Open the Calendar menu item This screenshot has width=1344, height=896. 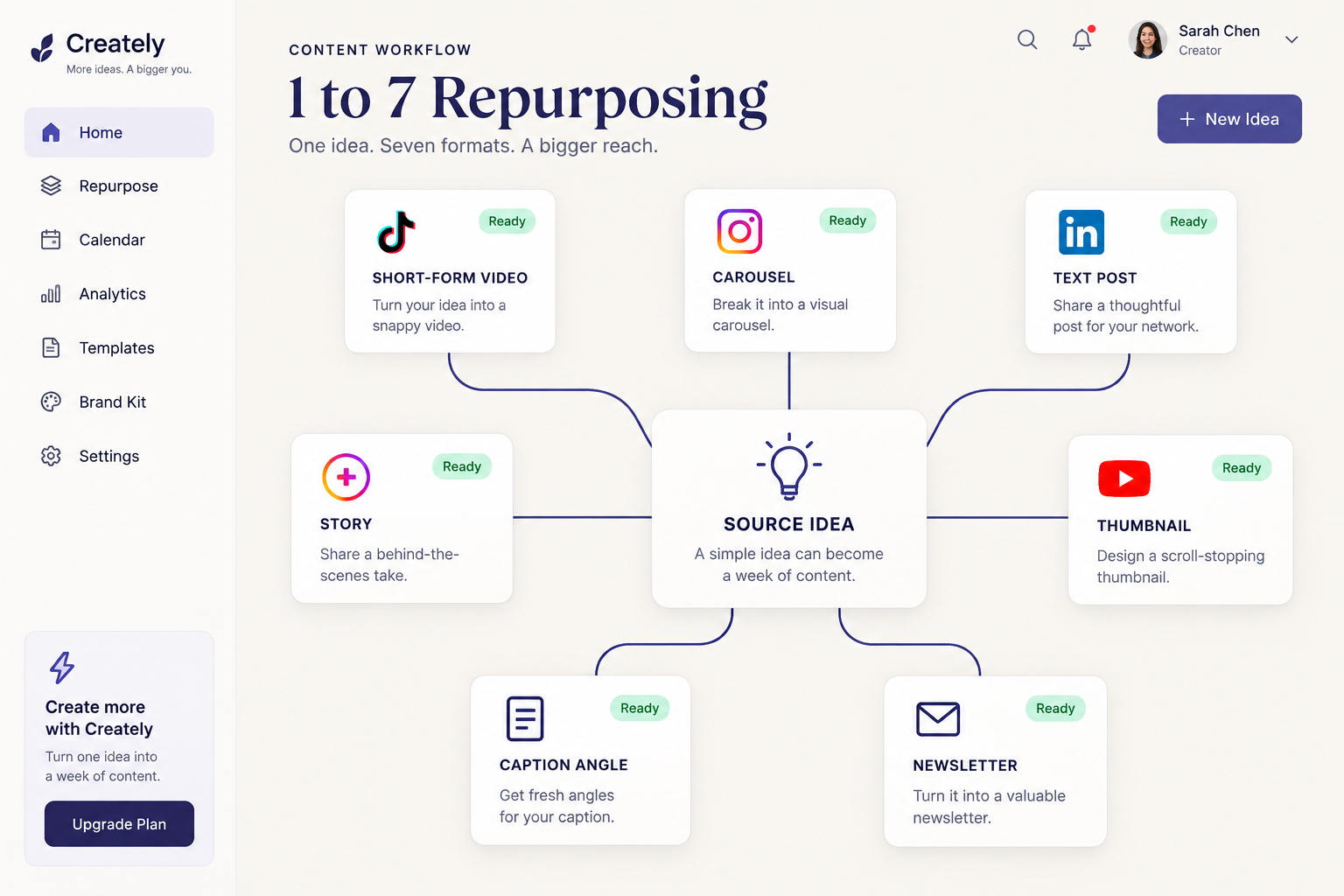pos(119,240)
